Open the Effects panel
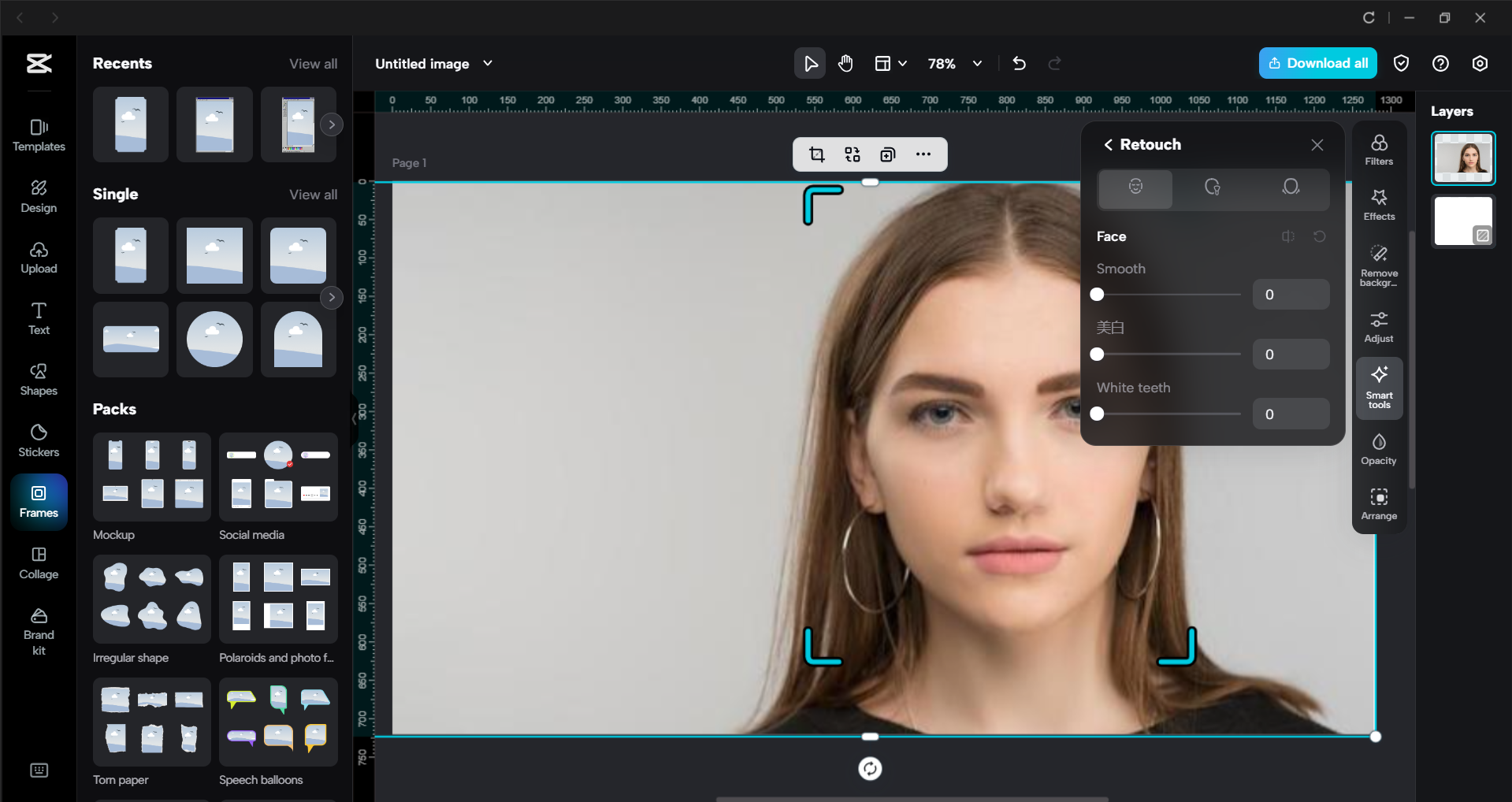 (1378, 204)
